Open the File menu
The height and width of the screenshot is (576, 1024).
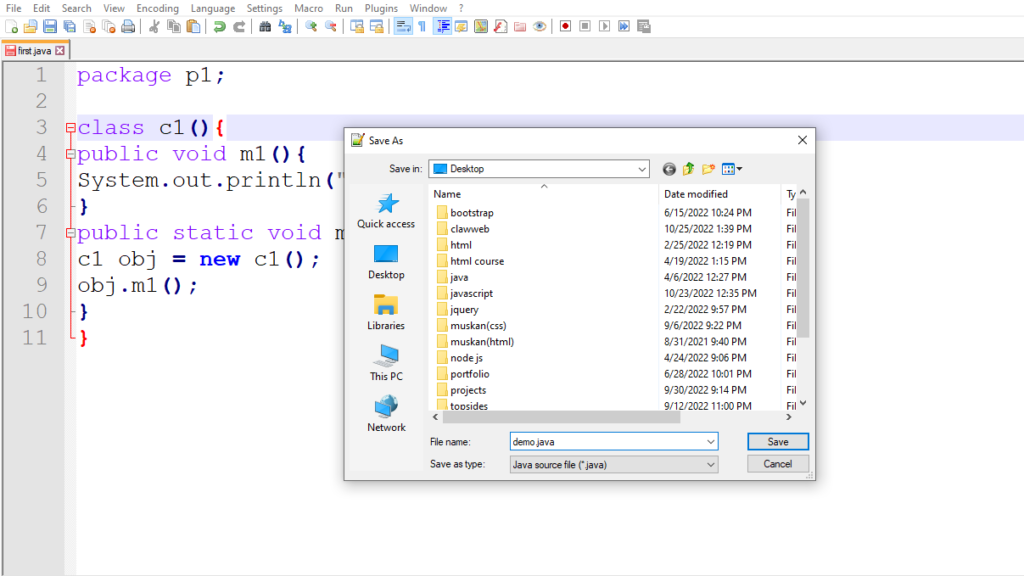tap(13, 8)
